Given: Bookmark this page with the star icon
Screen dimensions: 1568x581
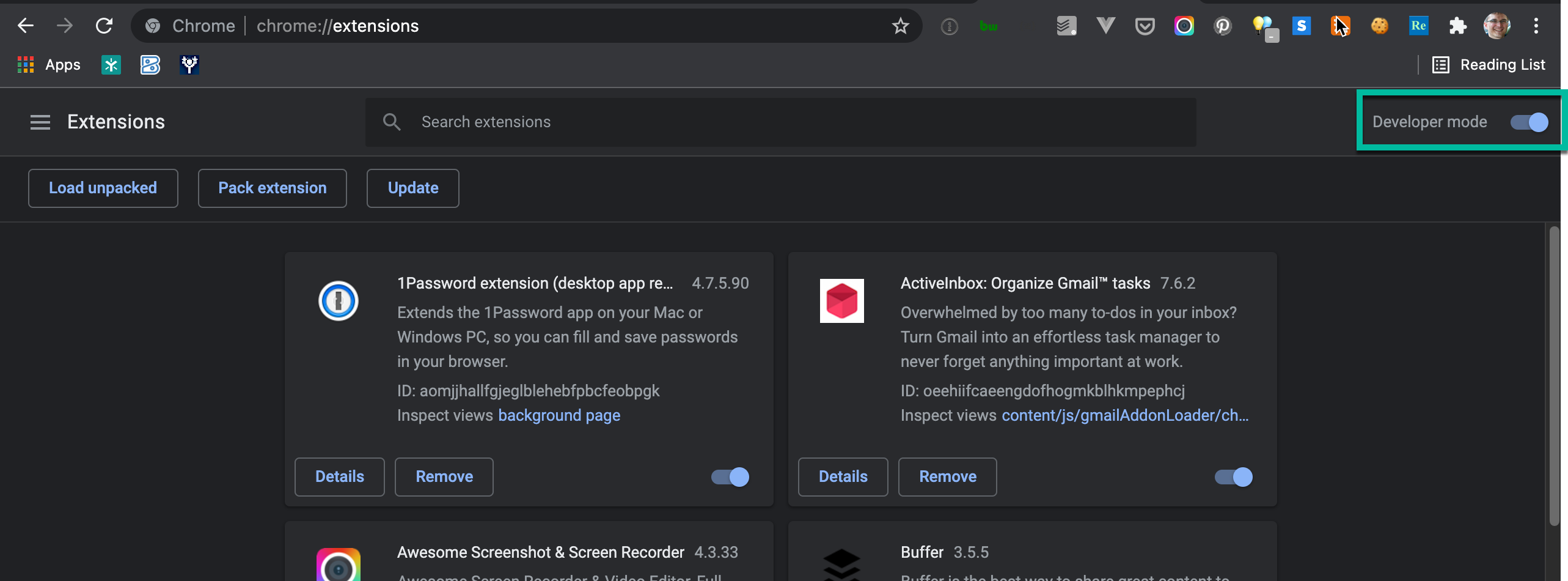Looking at the screenshot, I should [x=900, y=26].
